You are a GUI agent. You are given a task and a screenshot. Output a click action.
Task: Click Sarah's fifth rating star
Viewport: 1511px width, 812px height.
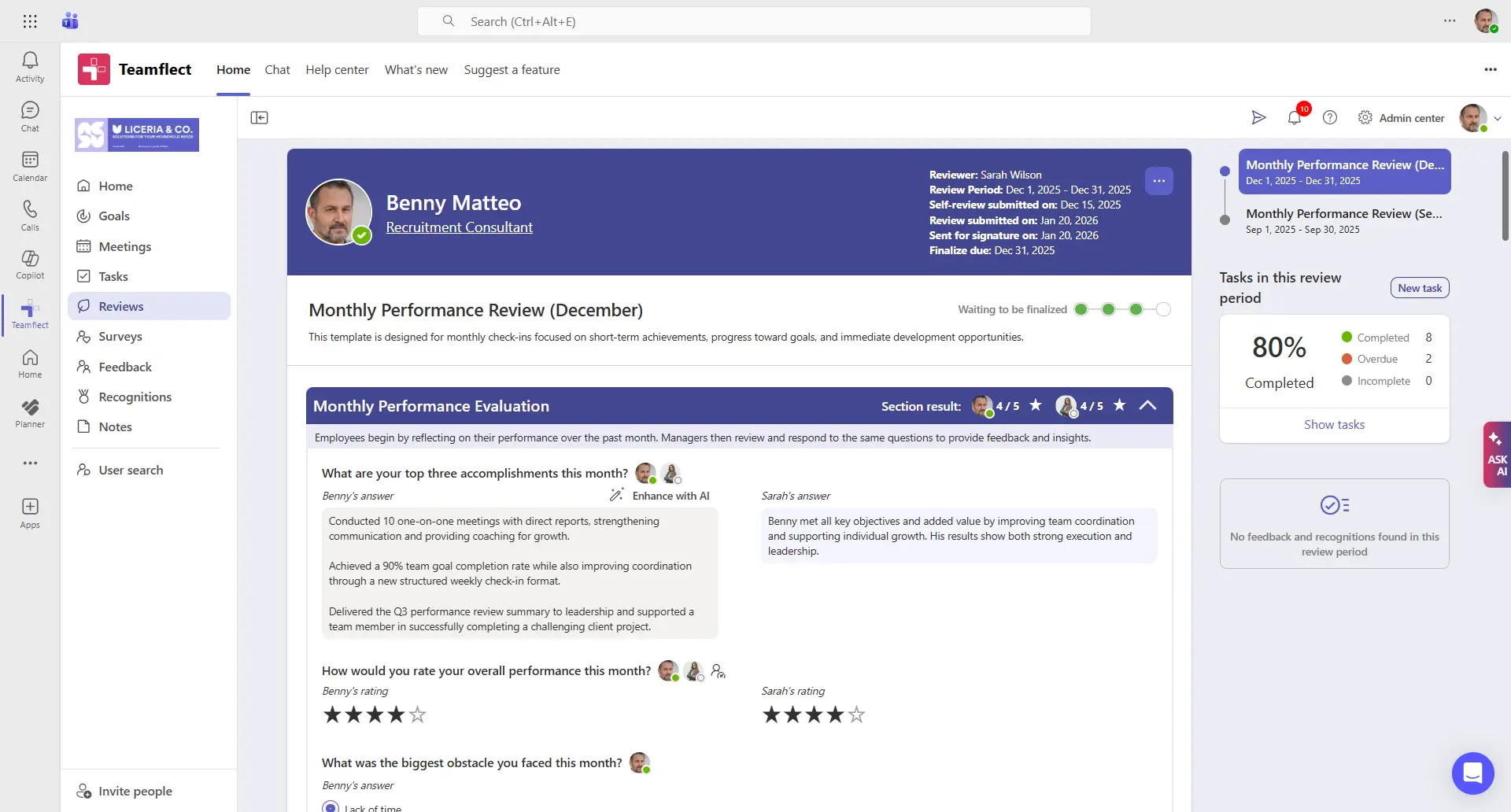857,714
